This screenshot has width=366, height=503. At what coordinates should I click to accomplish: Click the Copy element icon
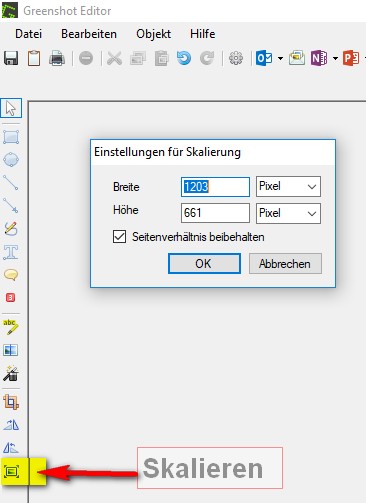coord(138,58)
